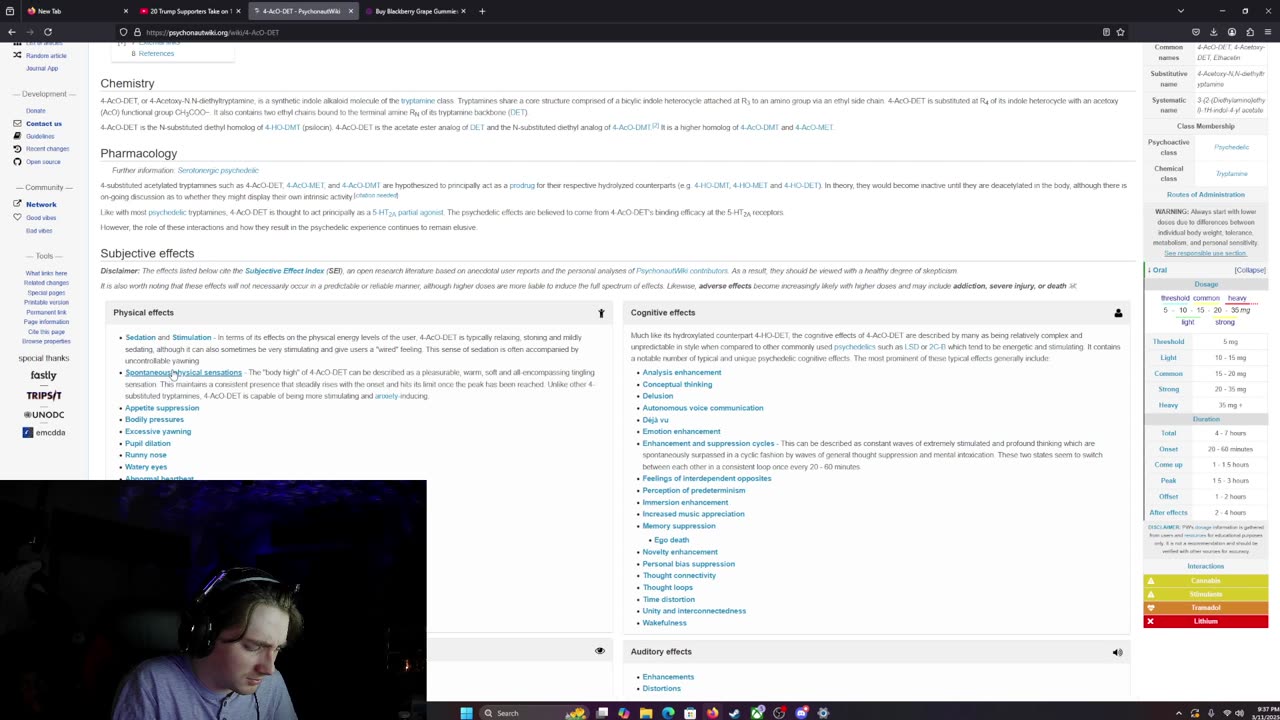Click the tracking protection shield icon
Image resolution: width=1280 pixels, height=720 pixels.
click(x=123, y=32)
